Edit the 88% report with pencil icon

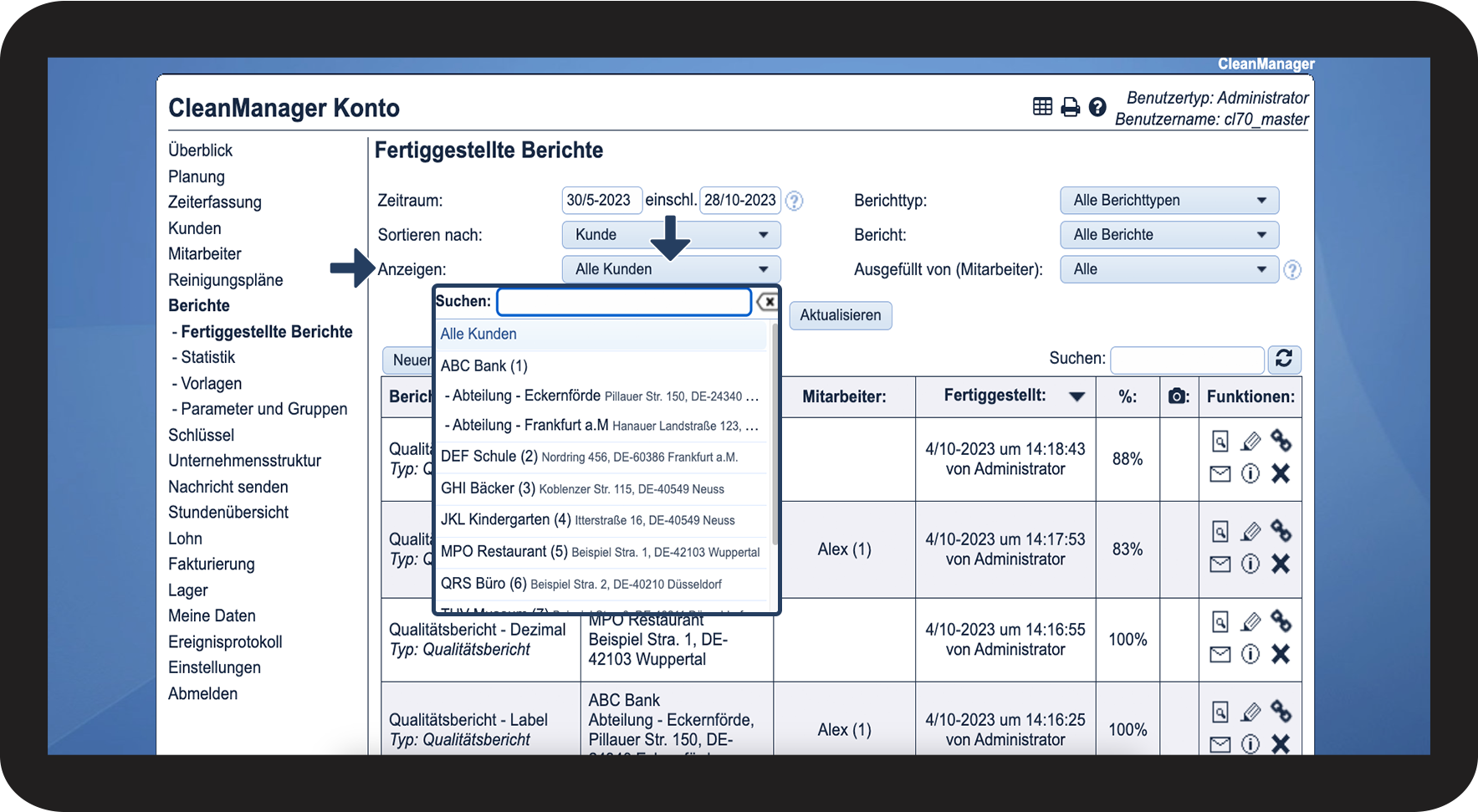(1250, 441)
